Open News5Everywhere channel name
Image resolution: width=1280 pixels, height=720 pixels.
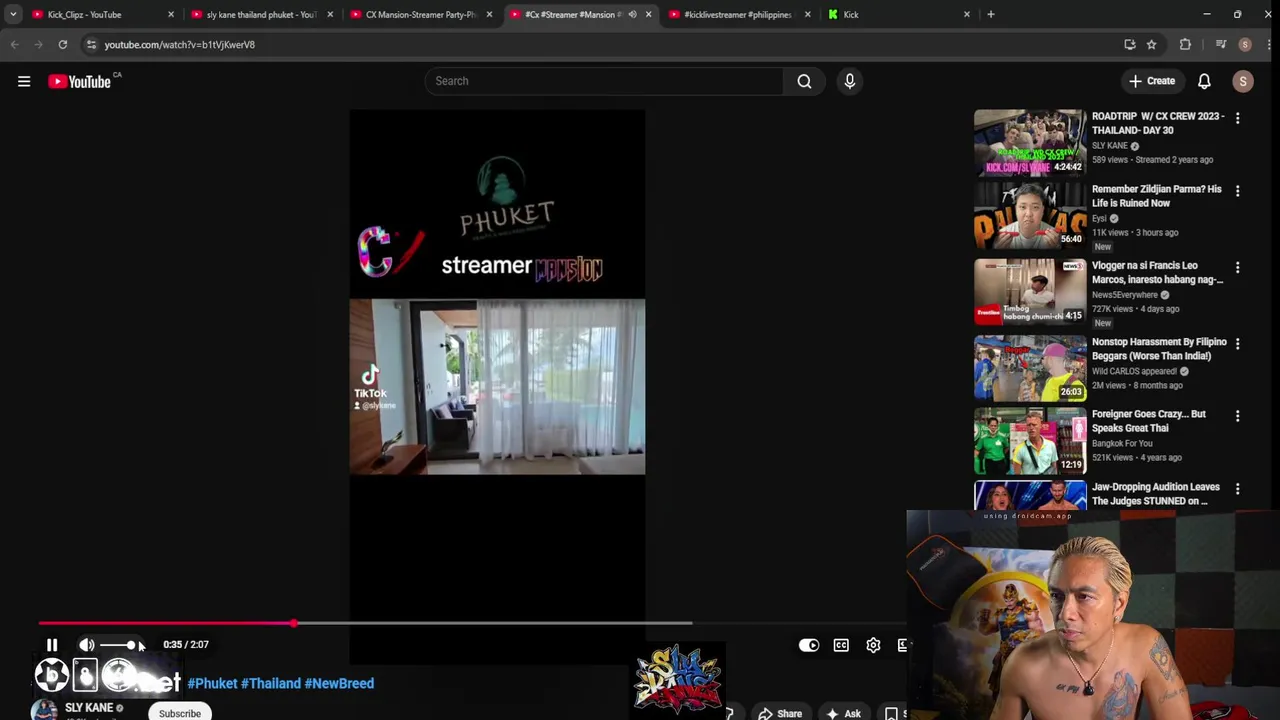1125,295
